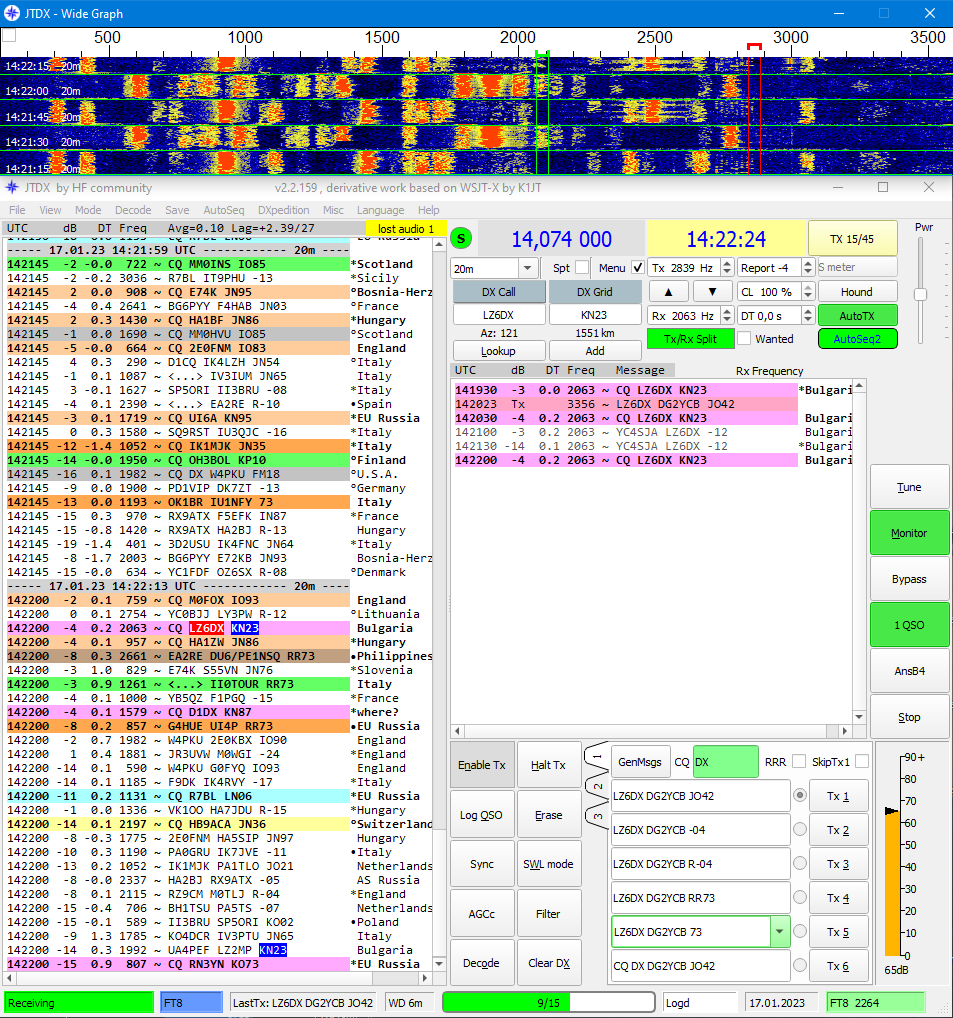Select radio button next to Tx 4
This screenshot has width=953, height=1018.
(800, 897)
